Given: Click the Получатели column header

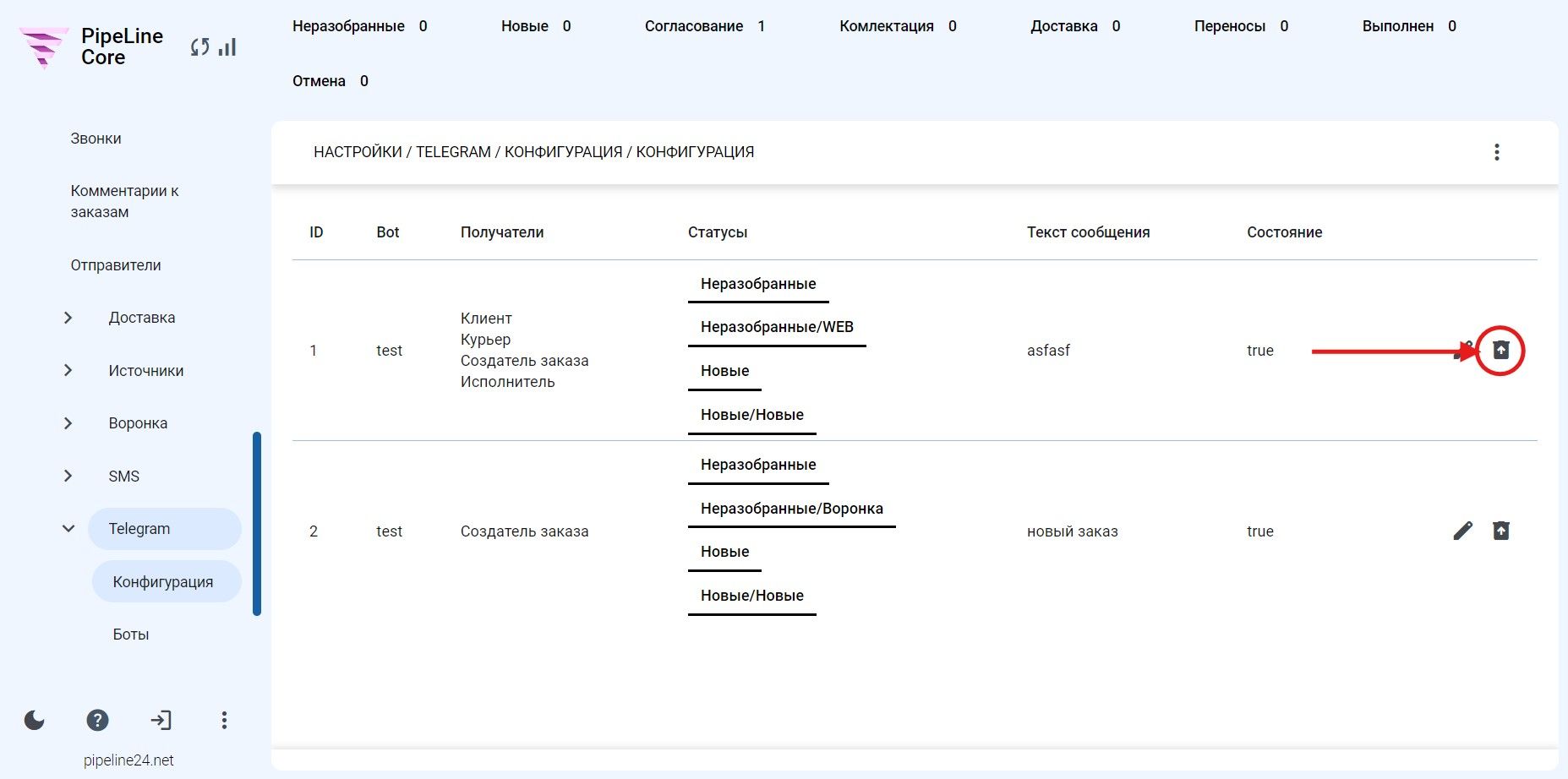Looking at the screenshot, I should pyautogui.click(x=502, y=232).
